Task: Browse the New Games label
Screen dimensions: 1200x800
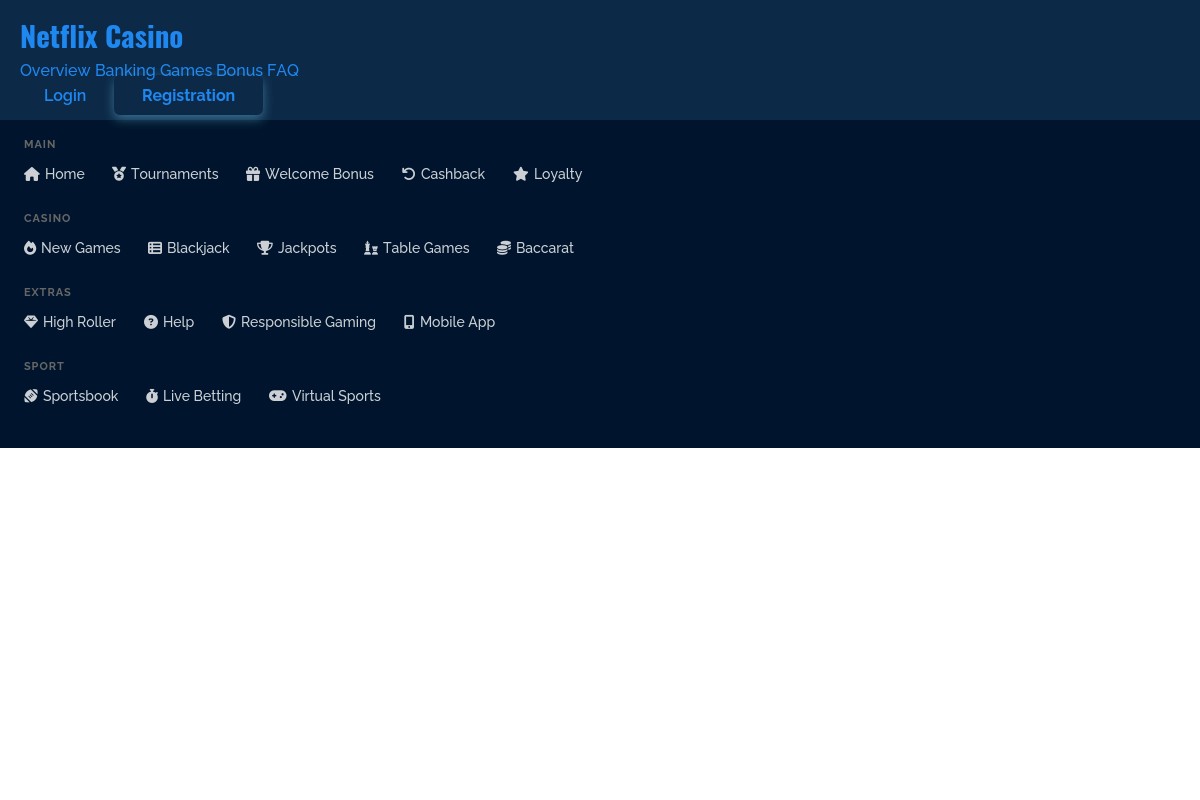Action: (81, 248)
